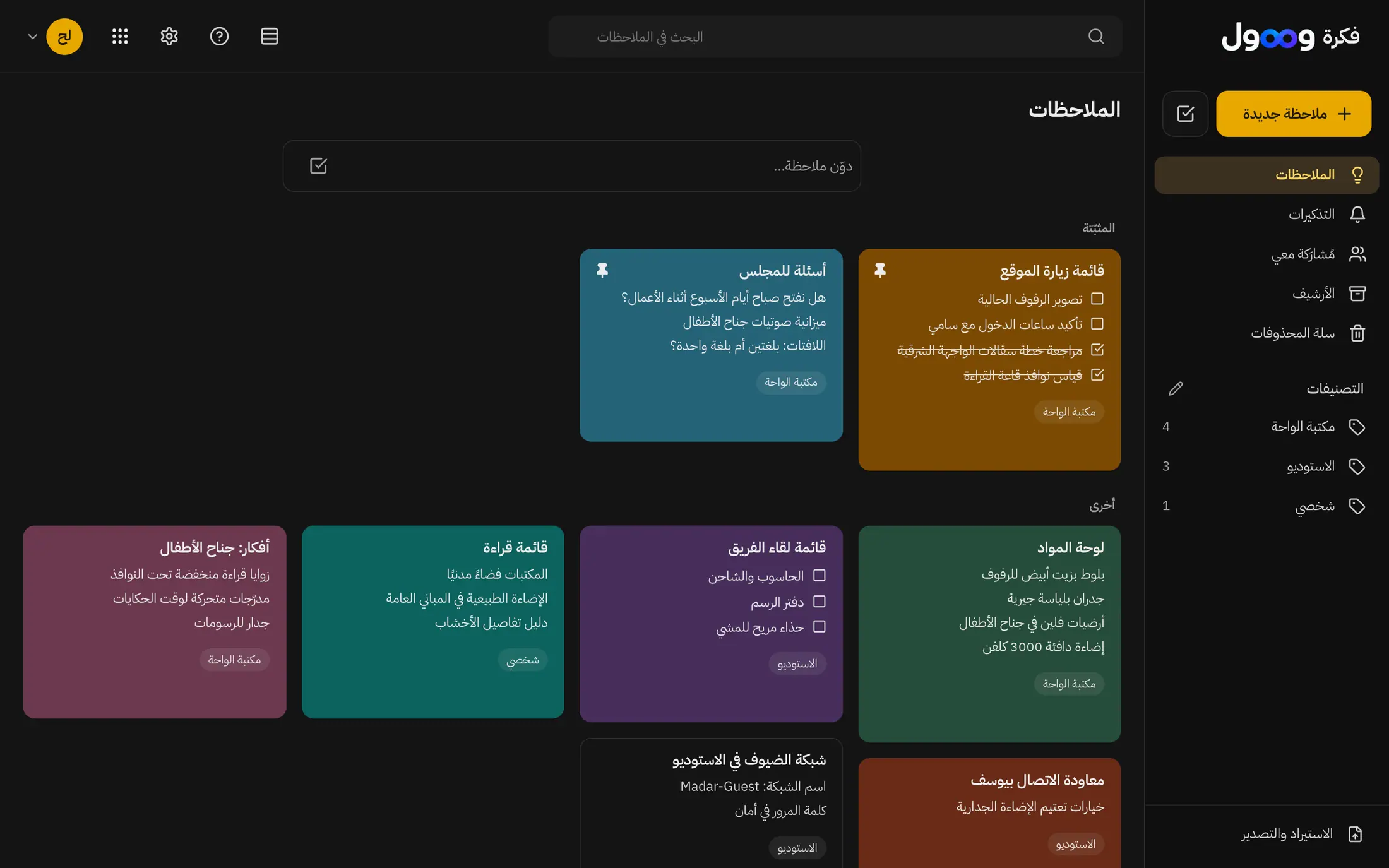The height and width of the screenshot is (868, 1389).
Task: Uncheck مراجعة خطة سقالات الواجهة الشرقية
Action: point(1097,349)
